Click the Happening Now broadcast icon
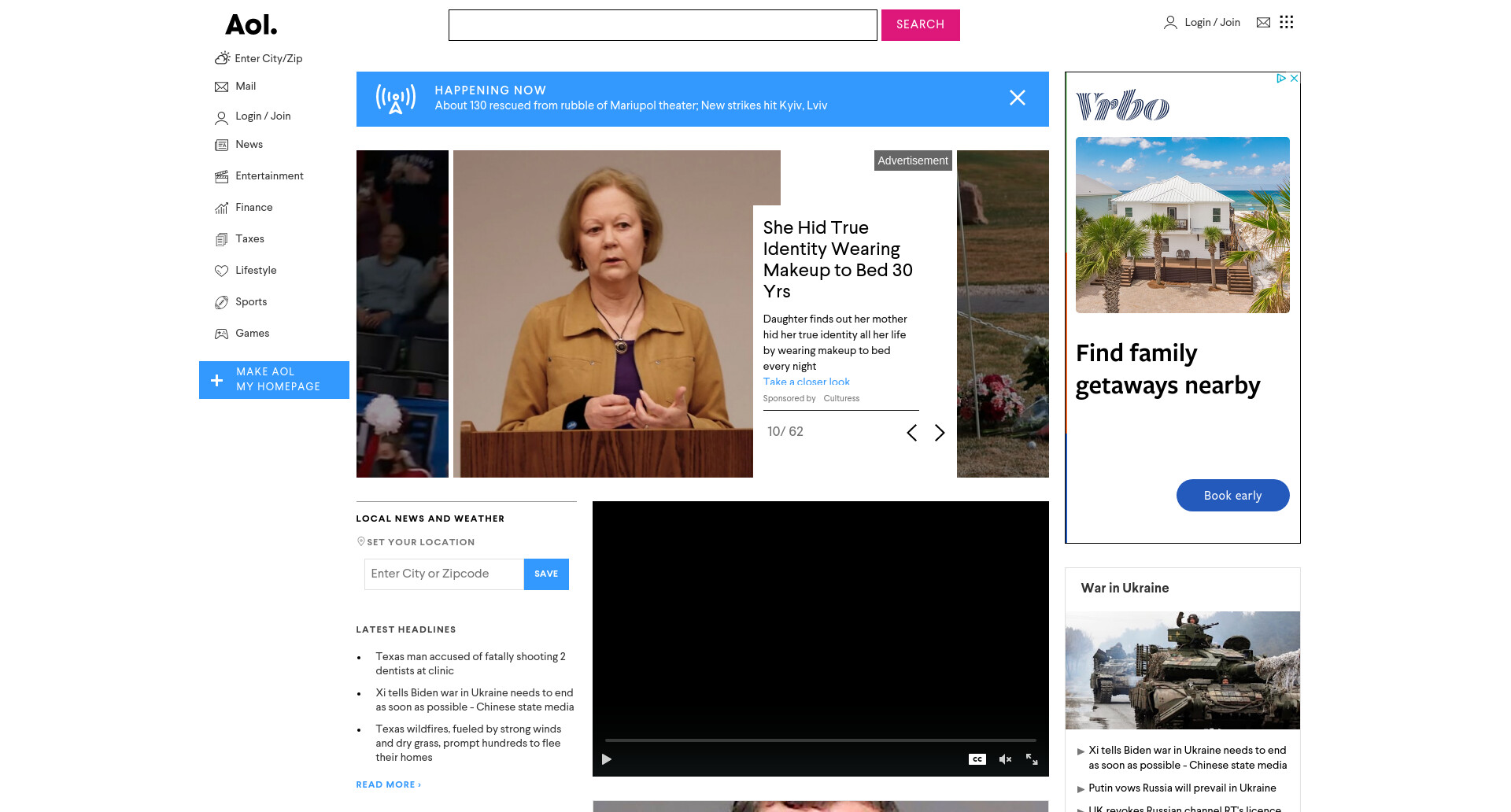 click(396, 99)
